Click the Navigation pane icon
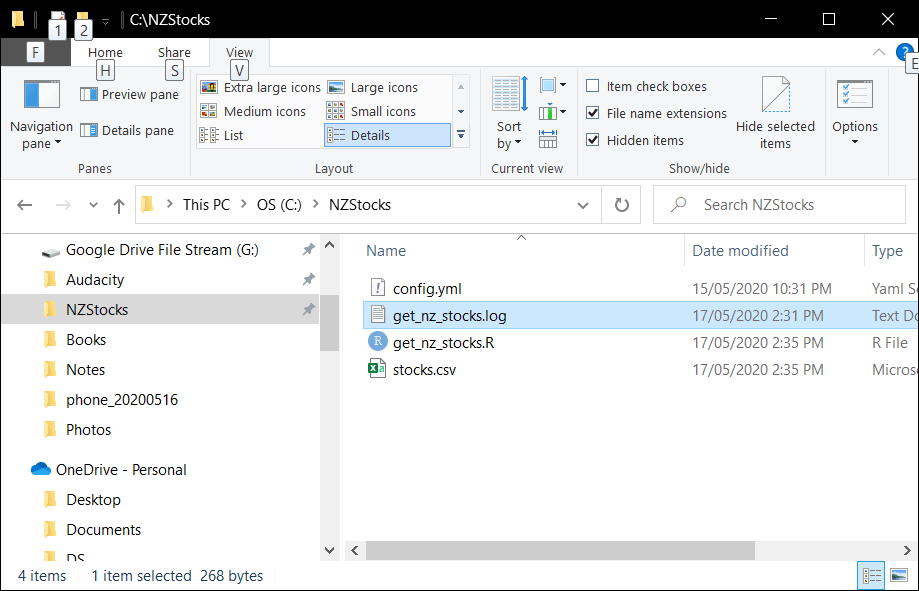919x591 pixels. (42, 95)
